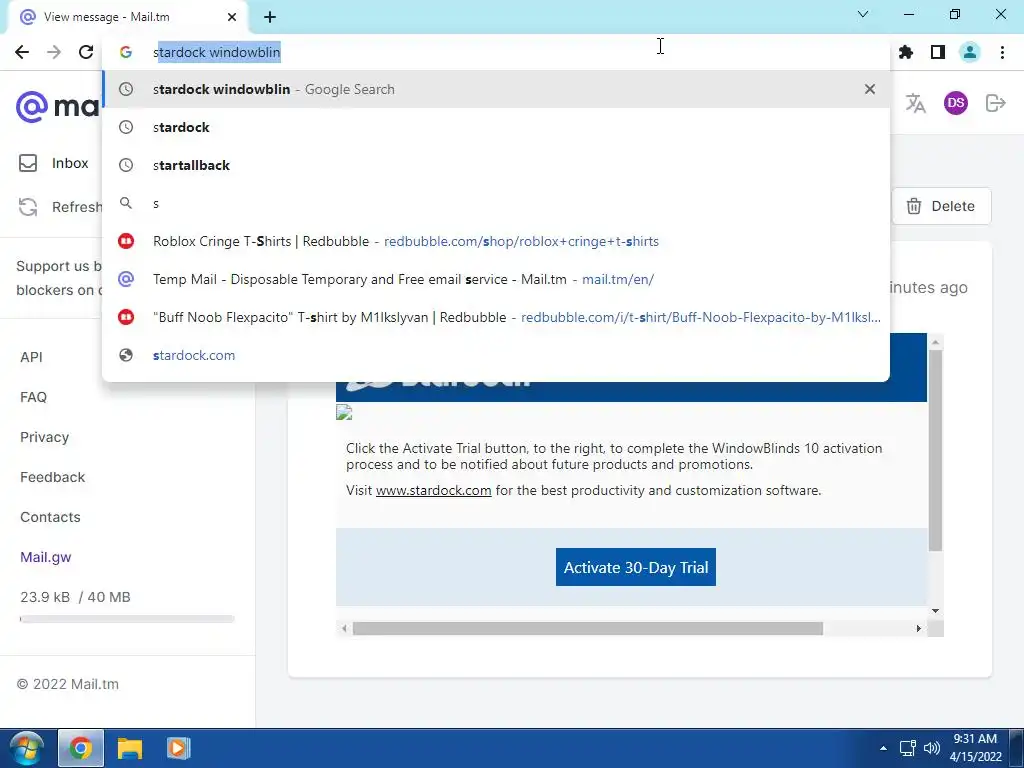Select the single-letter 's' search suggestion
Image resolution: width=1024 pixels, height=768 pixels.
tap(496, 203)
